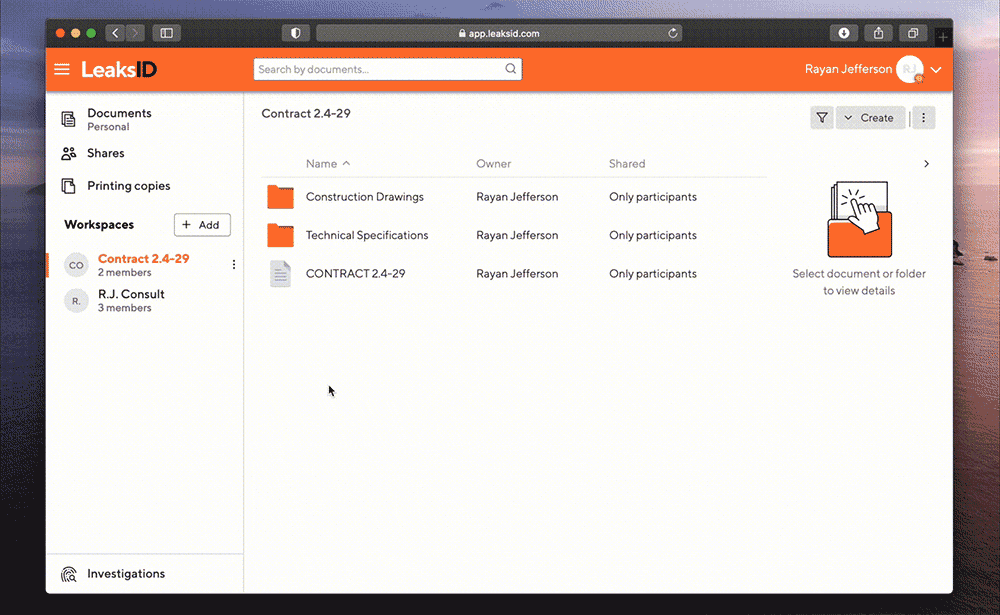
Task: Open Investigations section
Action: click(126, 574)
